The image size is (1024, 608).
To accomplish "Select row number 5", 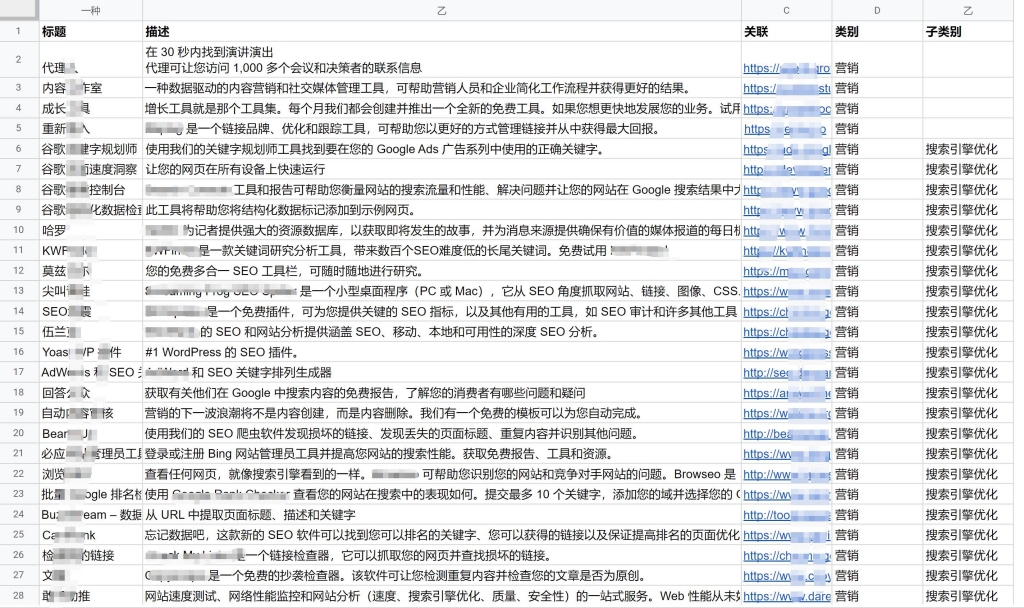I will coord(18,129).
